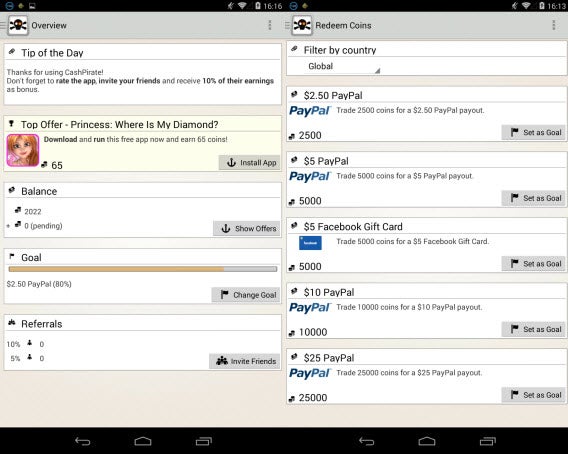This screenshot has width=568, height=454.
Task: Tap the anchor icon on Install App
Action: [231, 163]
